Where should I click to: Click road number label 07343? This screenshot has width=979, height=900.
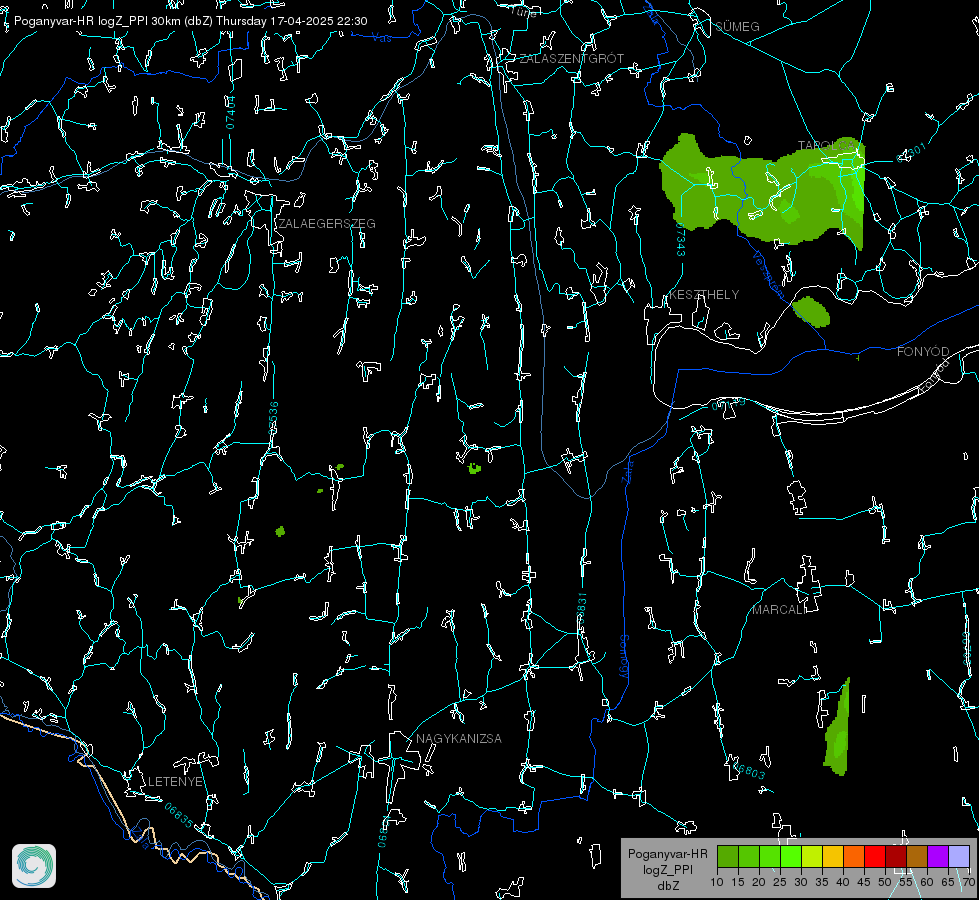tap(681, 240)
